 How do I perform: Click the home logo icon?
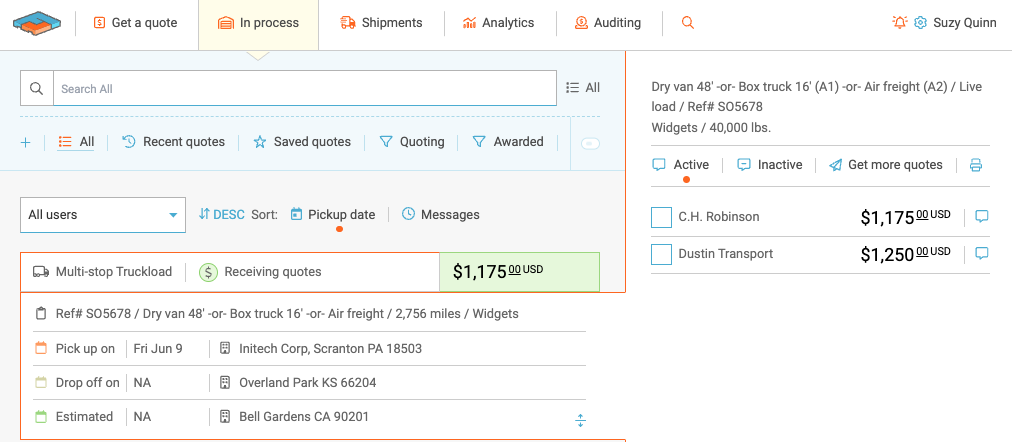click(36, 22)
